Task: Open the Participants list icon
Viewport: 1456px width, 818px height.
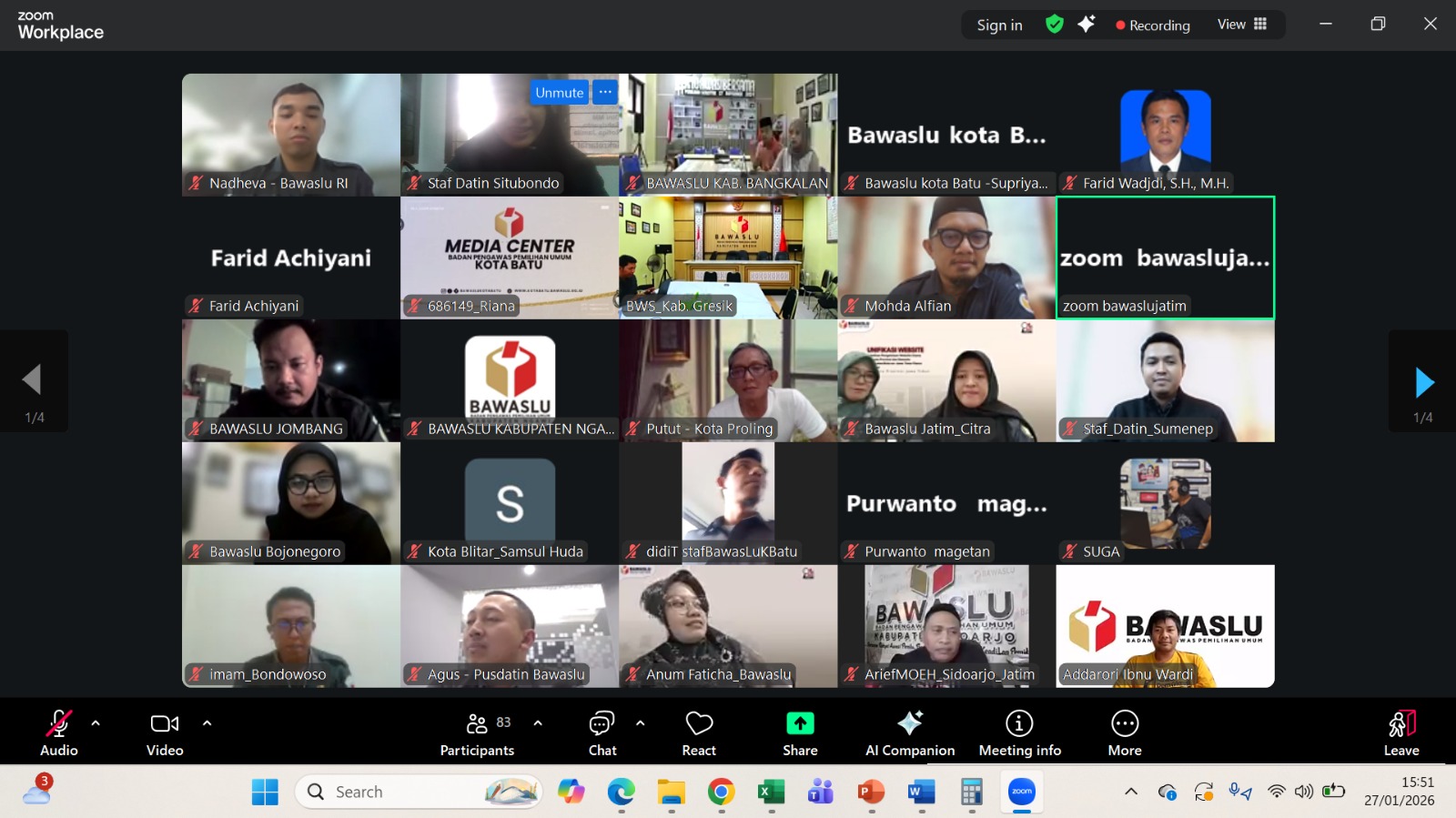Action: click(477, 723)
